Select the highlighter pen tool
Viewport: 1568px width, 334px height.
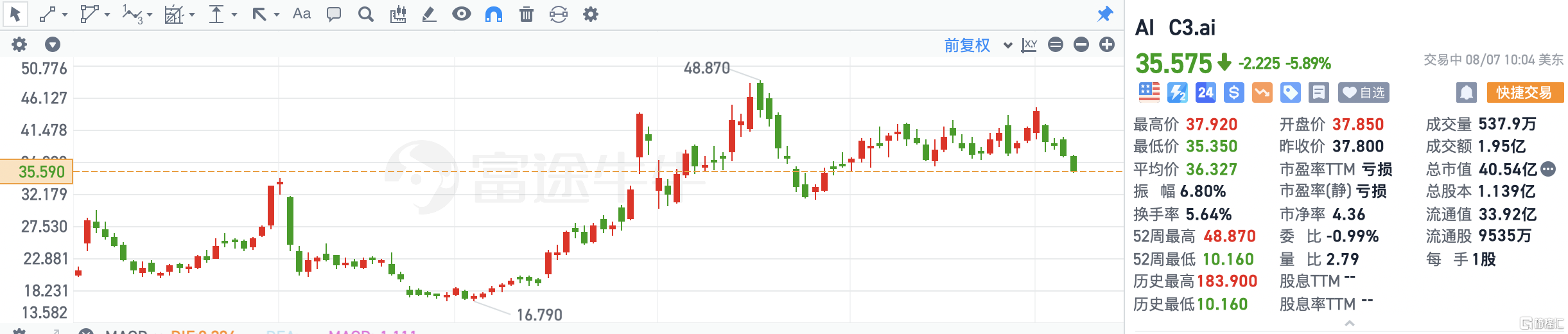430,14
